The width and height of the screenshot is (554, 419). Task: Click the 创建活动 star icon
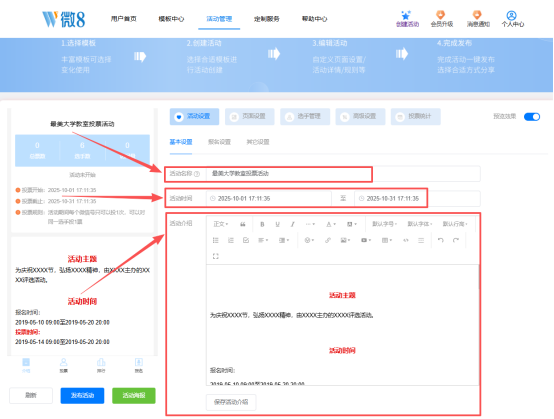[406, 15]
